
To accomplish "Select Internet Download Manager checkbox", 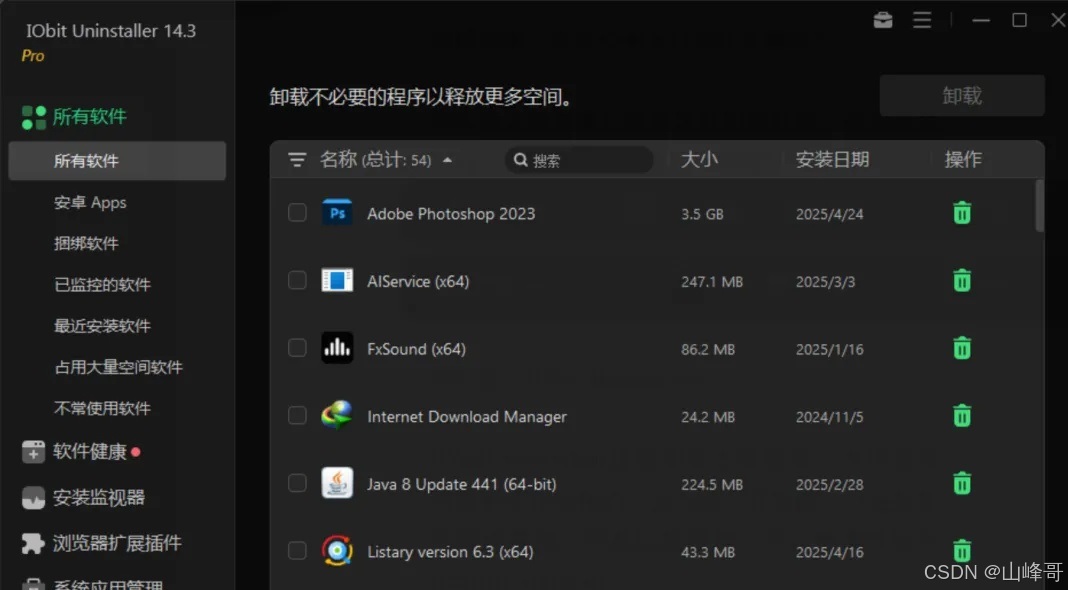I will [x=297, y=415].
